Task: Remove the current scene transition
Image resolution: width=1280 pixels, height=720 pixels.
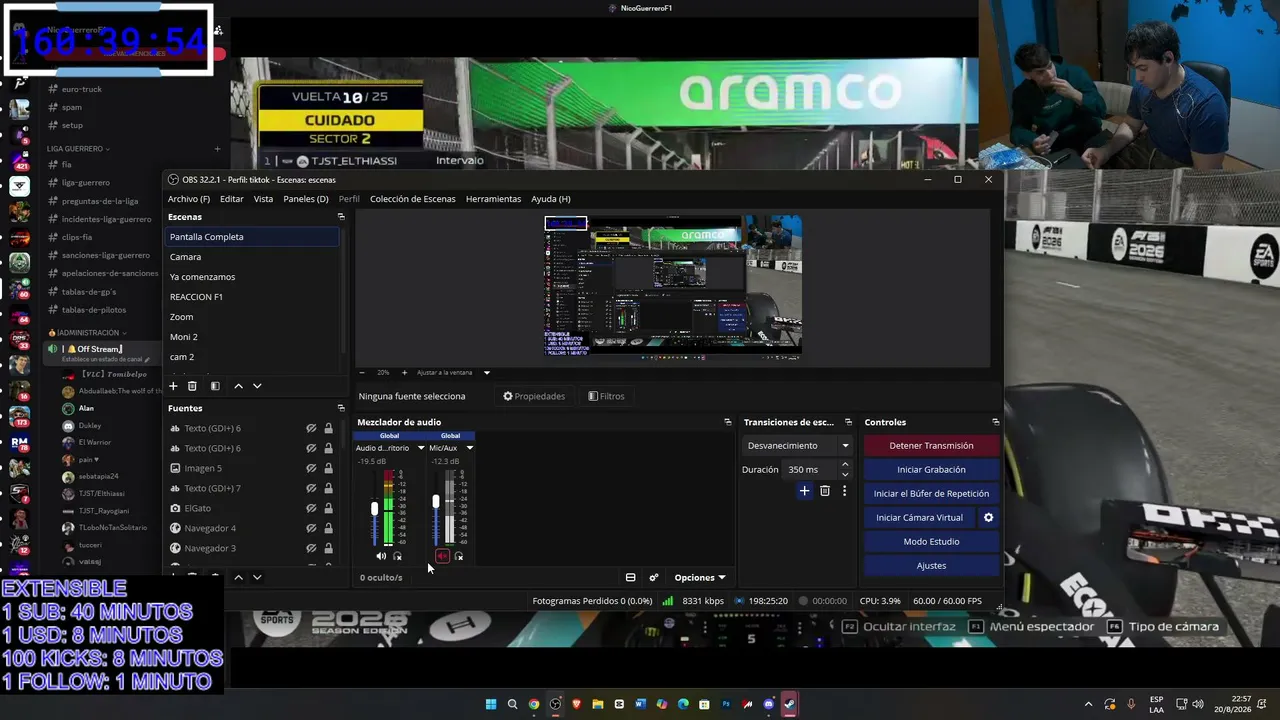Action: pos(825,491)
